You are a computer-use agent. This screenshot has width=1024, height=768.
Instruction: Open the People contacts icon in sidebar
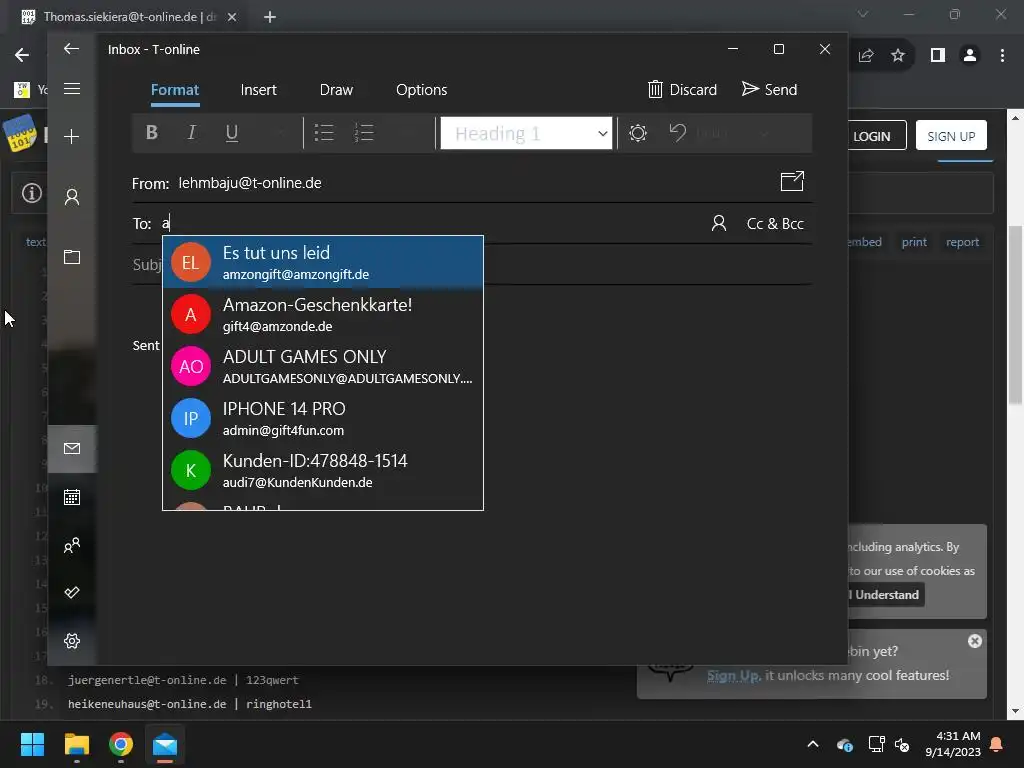click(x=72, y=545)
